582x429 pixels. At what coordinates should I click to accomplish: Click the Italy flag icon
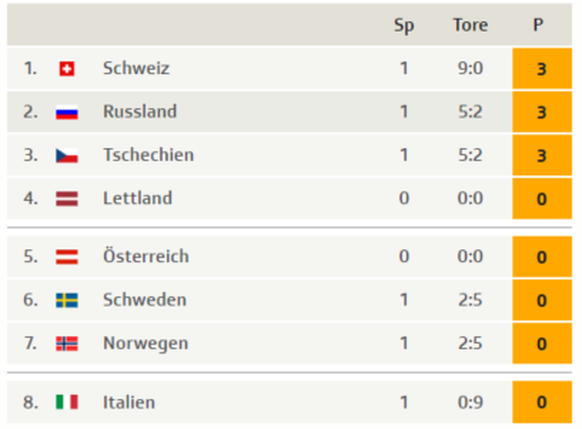pyautogui.click(x=67, y=402)
